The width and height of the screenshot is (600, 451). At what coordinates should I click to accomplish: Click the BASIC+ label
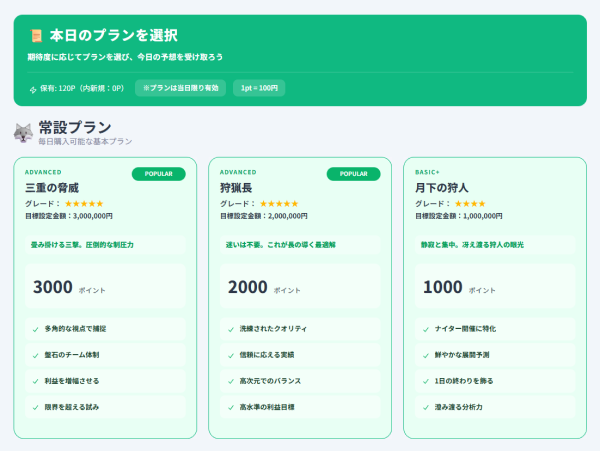427,172
